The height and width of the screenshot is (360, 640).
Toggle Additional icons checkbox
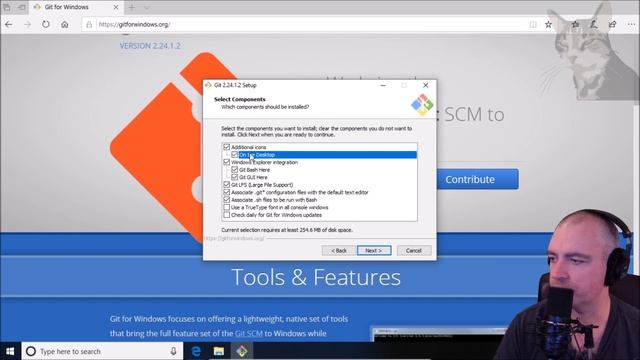[x=227, y=147]
